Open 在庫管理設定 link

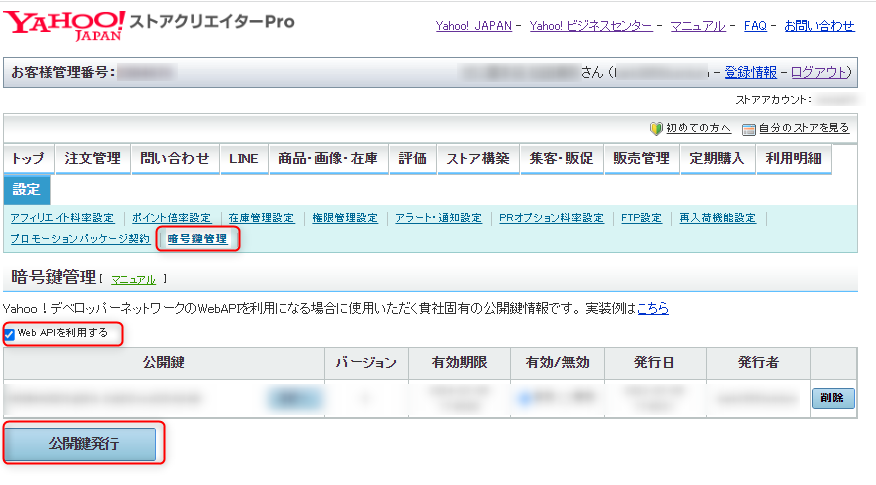[x=261, y=218]
